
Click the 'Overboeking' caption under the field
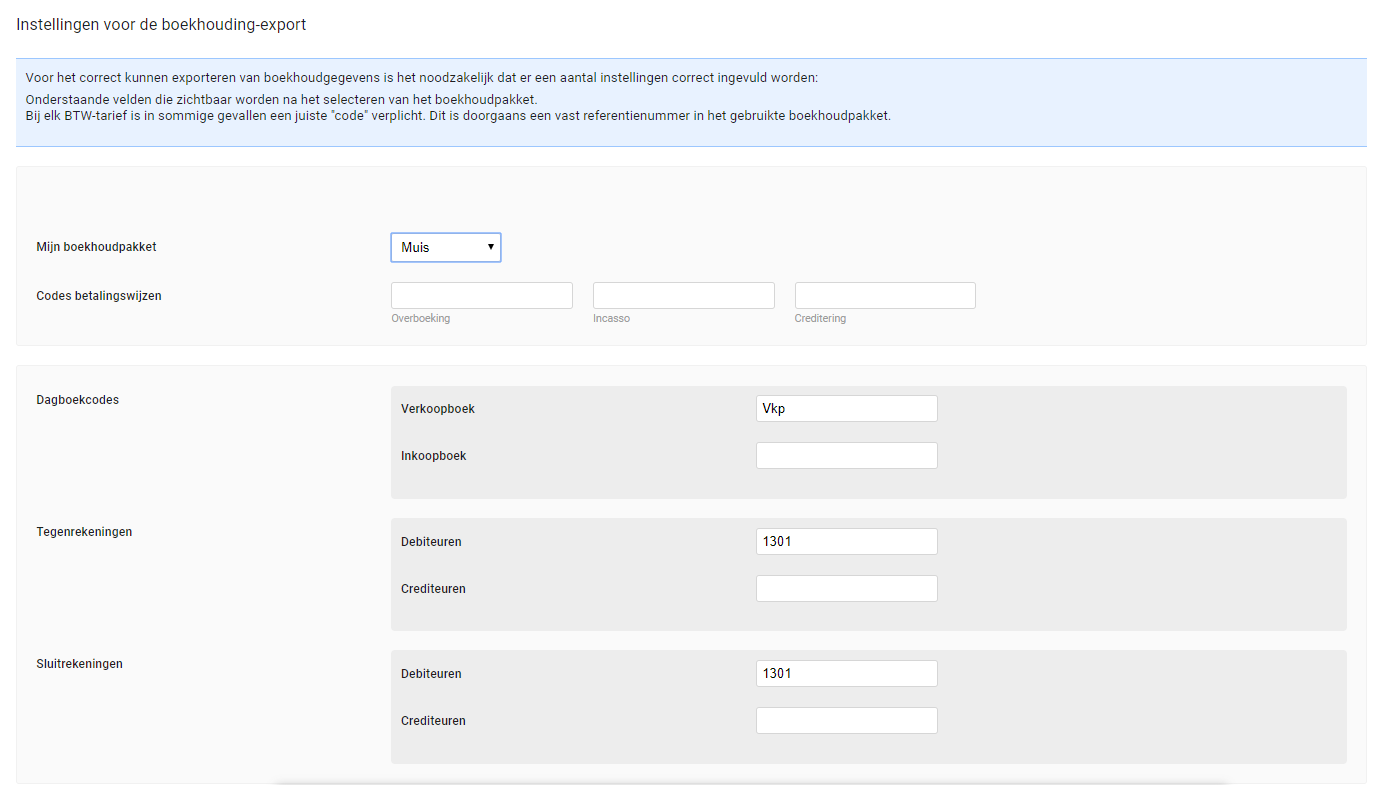tap(421, 318)
